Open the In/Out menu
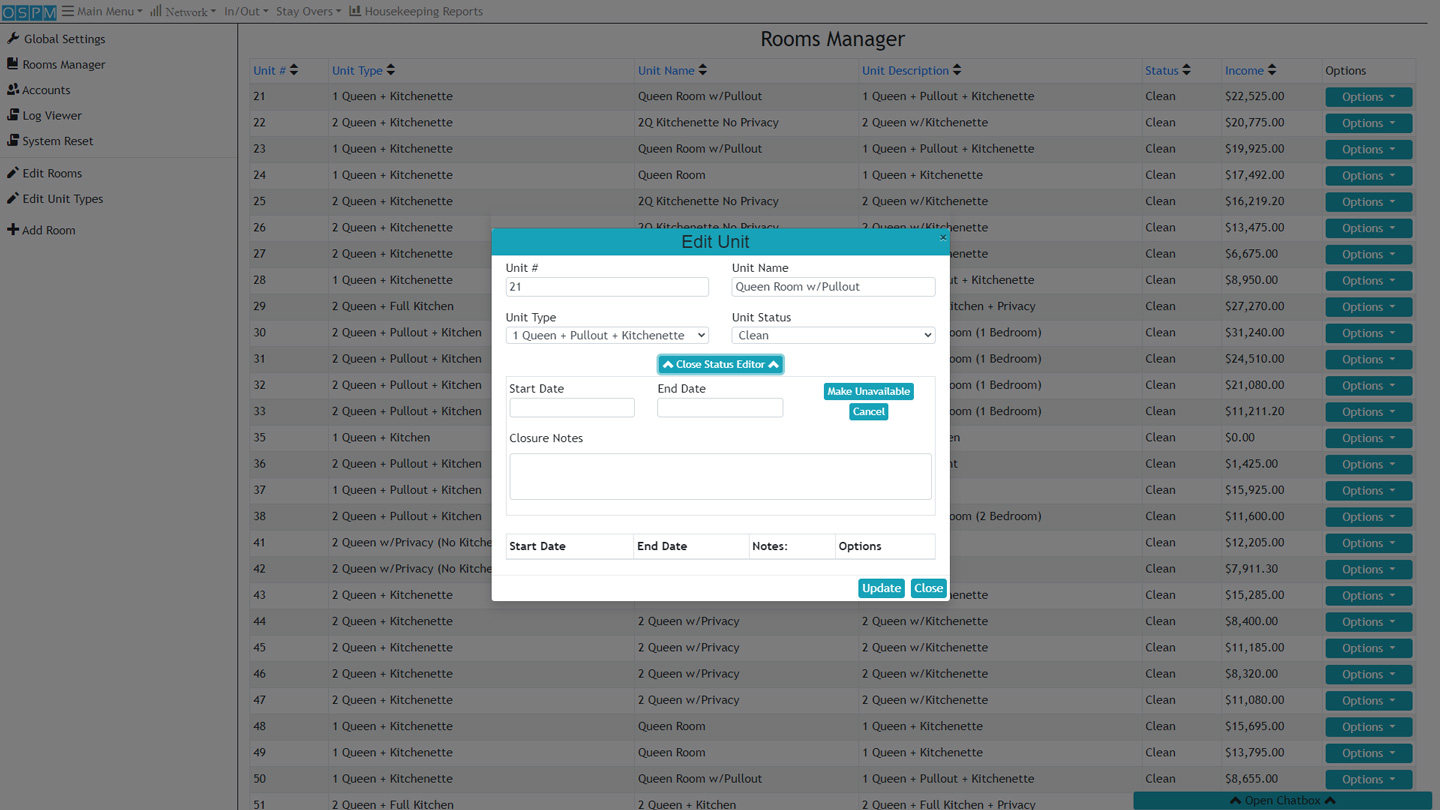The height and width of the screenshot is (810, 1440). click(x=246, y=11)
